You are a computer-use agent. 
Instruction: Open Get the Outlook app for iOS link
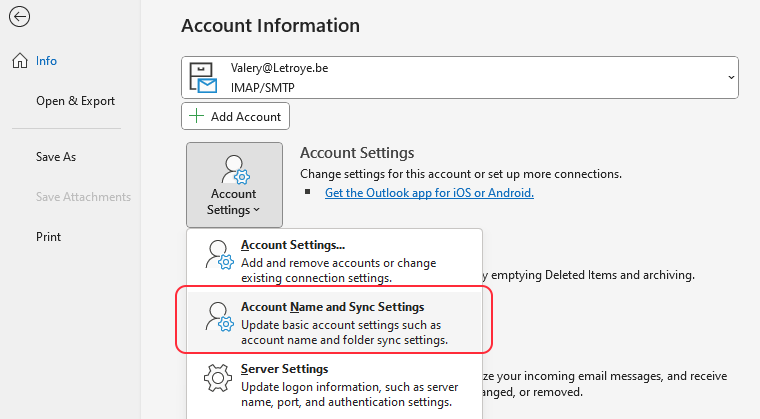click(x=429, y=193)
